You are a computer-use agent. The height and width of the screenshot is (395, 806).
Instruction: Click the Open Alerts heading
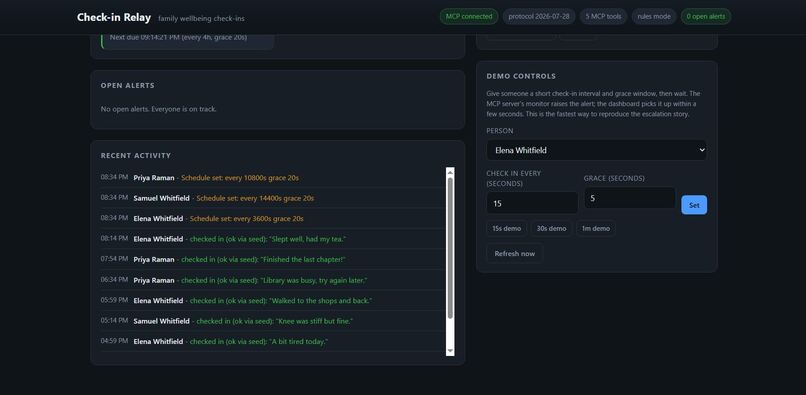click(x=127, y=85)
